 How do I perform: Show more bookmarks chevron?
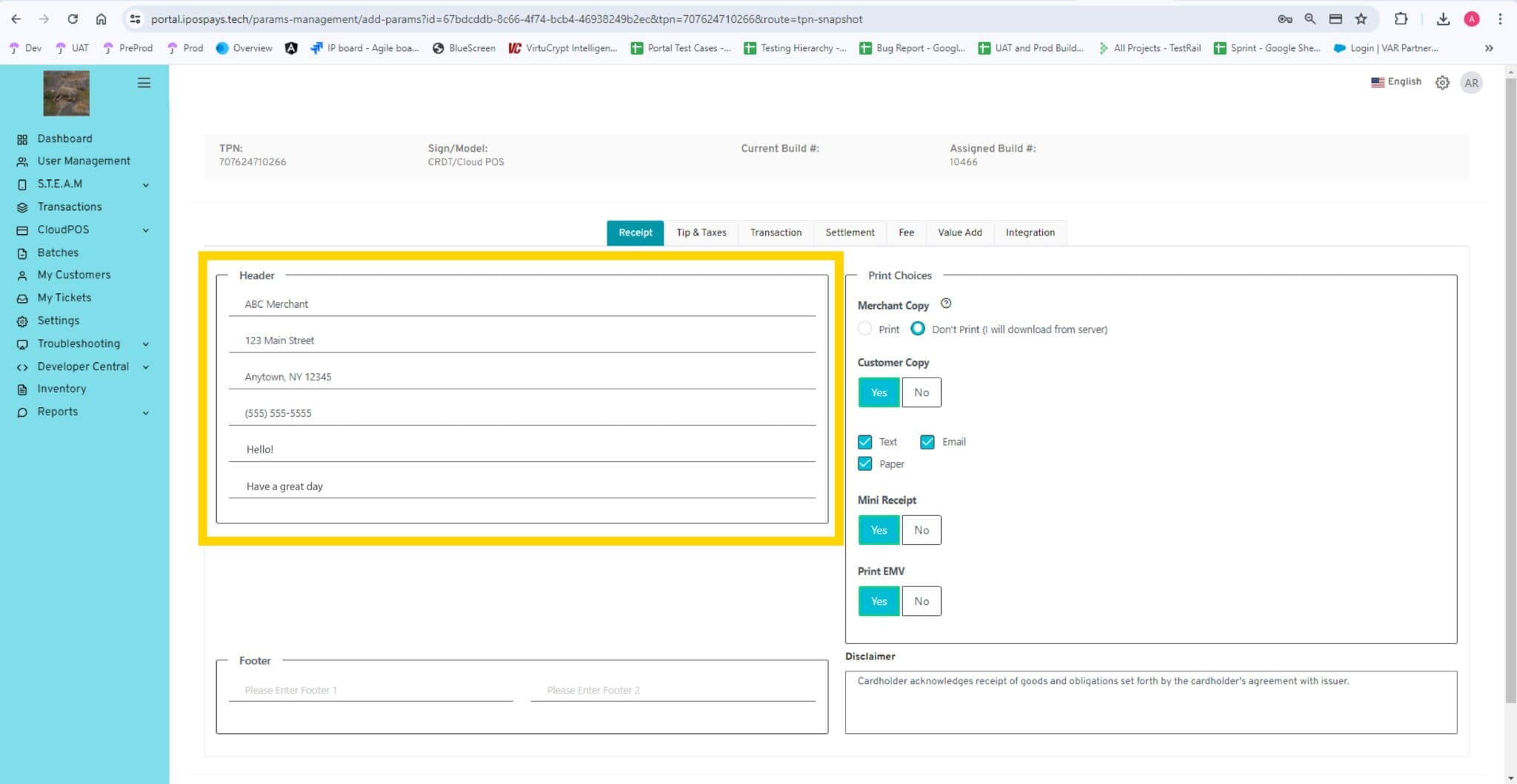pyautogui.click(x=1489, y=48)
